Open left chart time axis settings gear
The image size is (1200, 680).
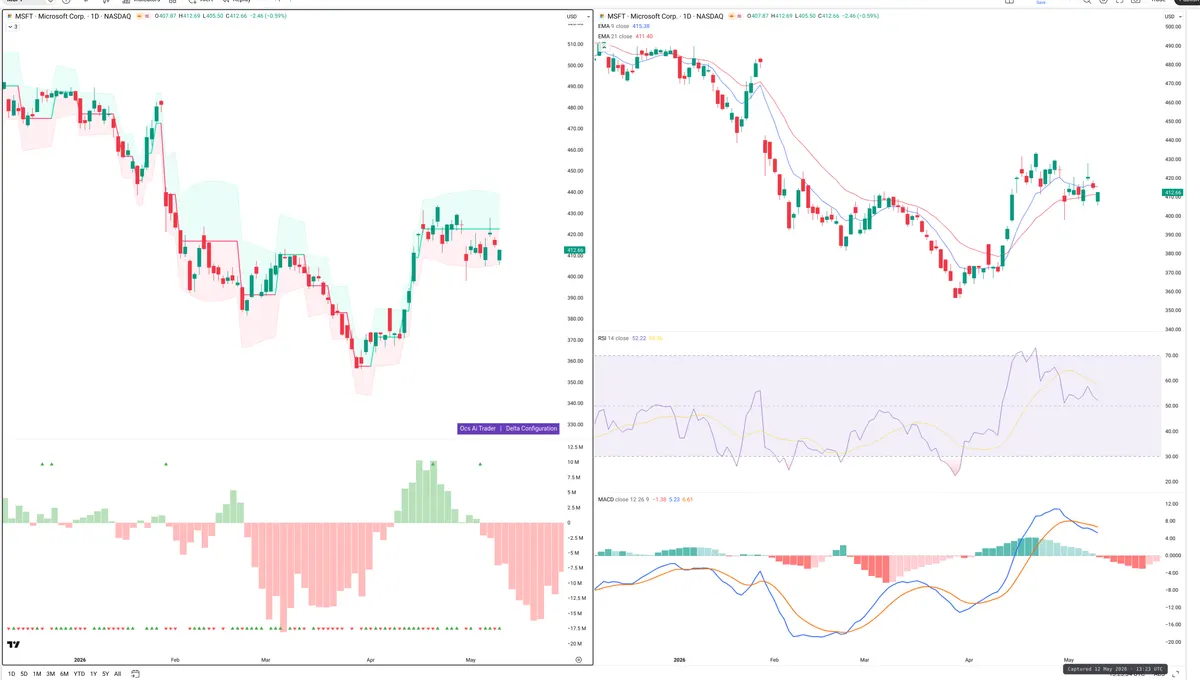[x=579, y=660]
